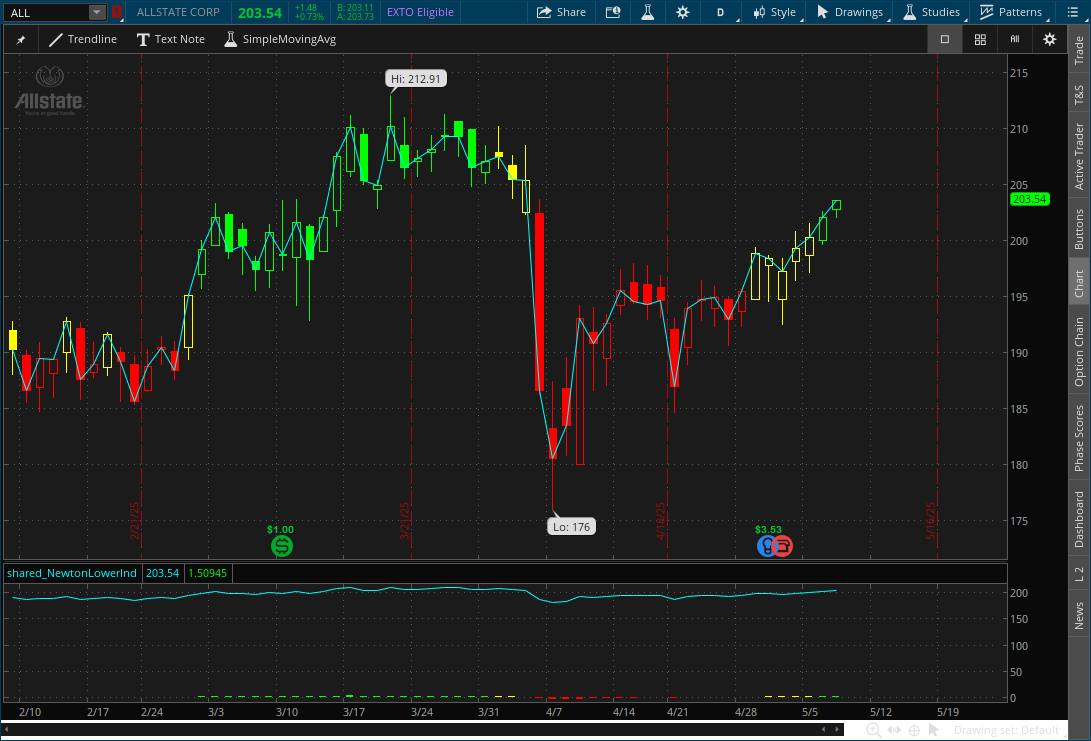Open the News sidebar tab
This screenshot has height=741, width=1091.
coord(1079,616)
